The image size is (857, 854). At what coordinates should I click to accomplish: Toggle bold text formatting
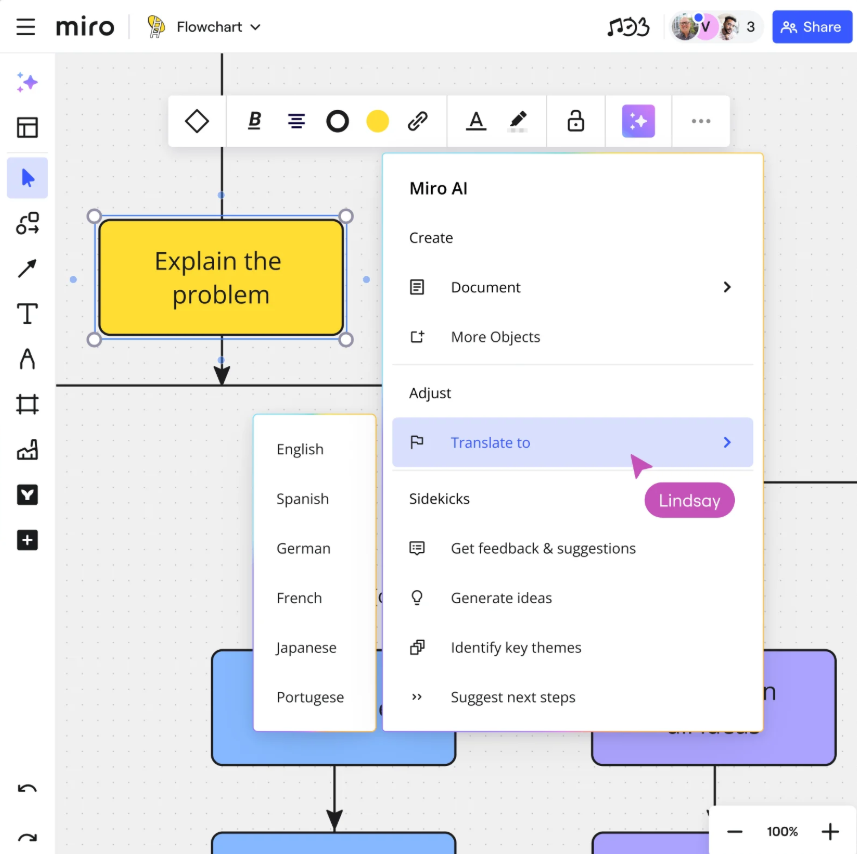255,121
